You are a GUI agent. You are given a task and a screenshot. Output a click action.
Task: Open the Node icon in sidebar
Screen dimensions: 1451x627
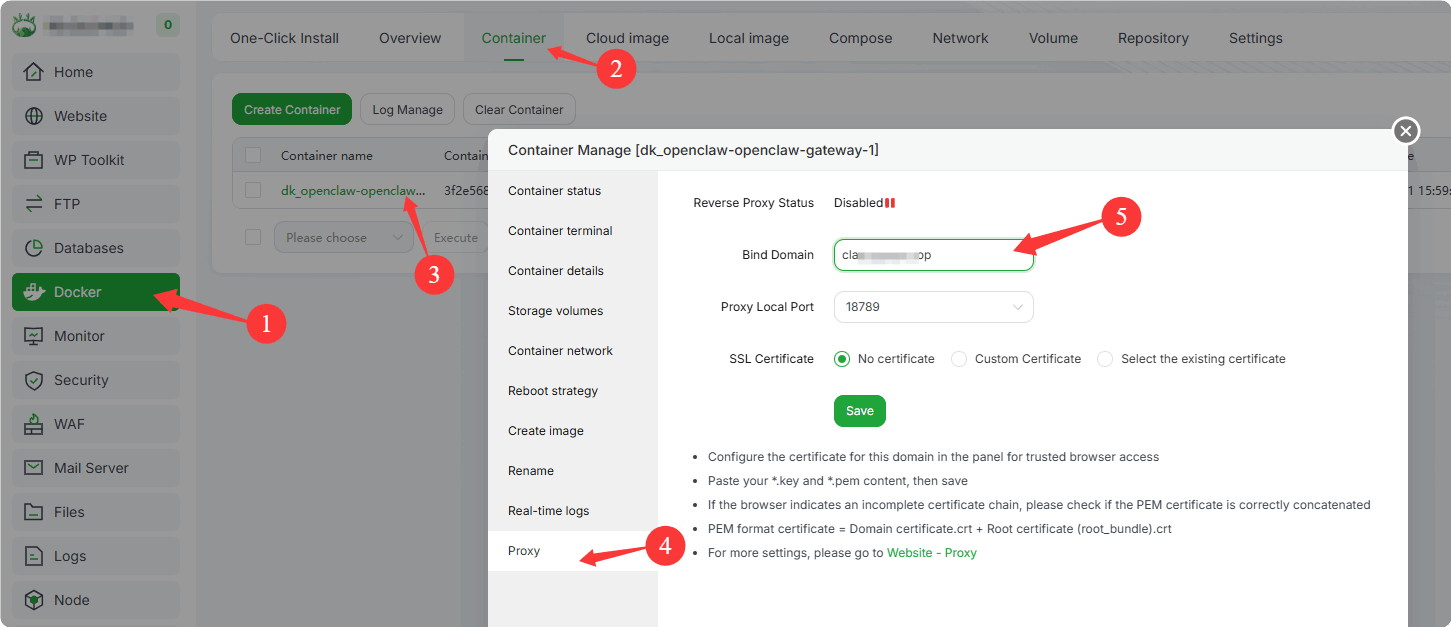34,600
